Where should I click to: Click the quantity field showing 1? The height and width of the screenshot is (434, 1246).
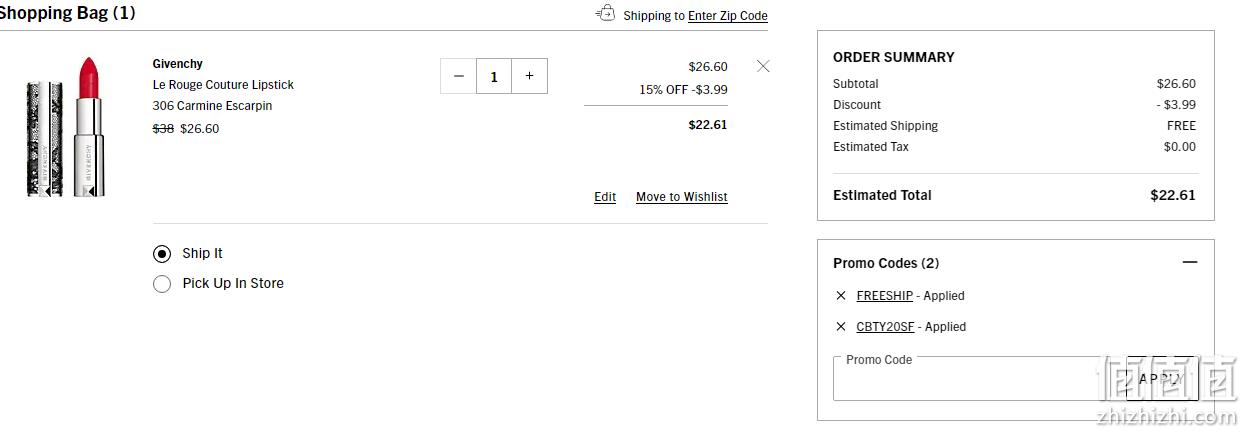coord(494,76)
